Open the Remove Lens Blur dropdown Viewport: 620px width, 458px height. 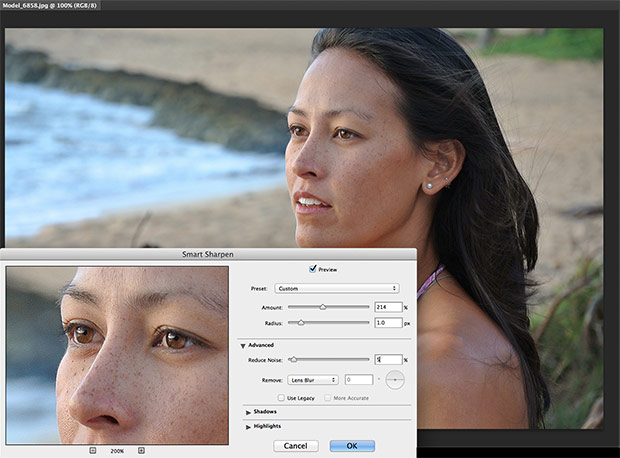tap(312, 380)
